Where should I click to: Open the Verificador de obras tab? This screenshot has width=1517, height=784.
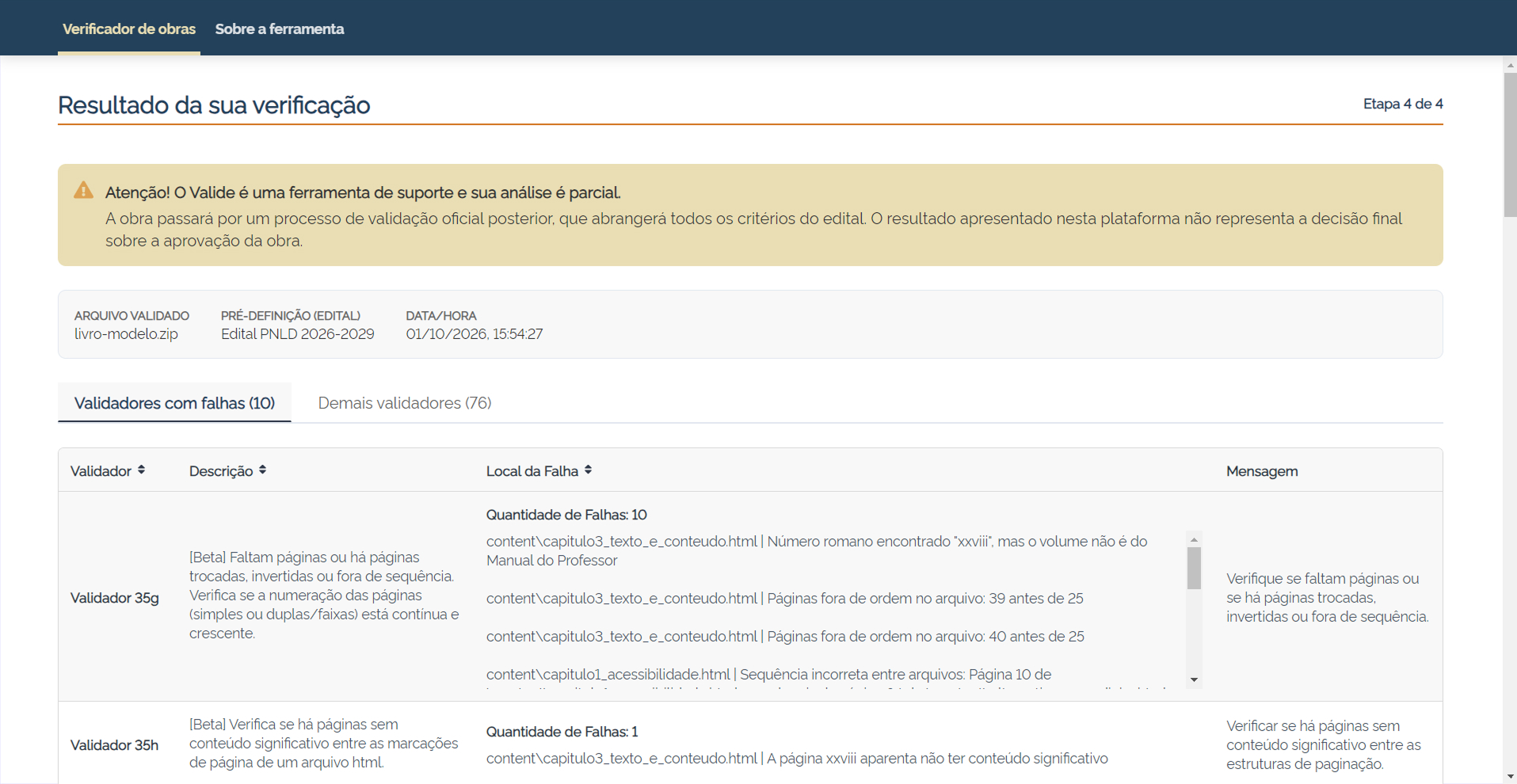129,29
